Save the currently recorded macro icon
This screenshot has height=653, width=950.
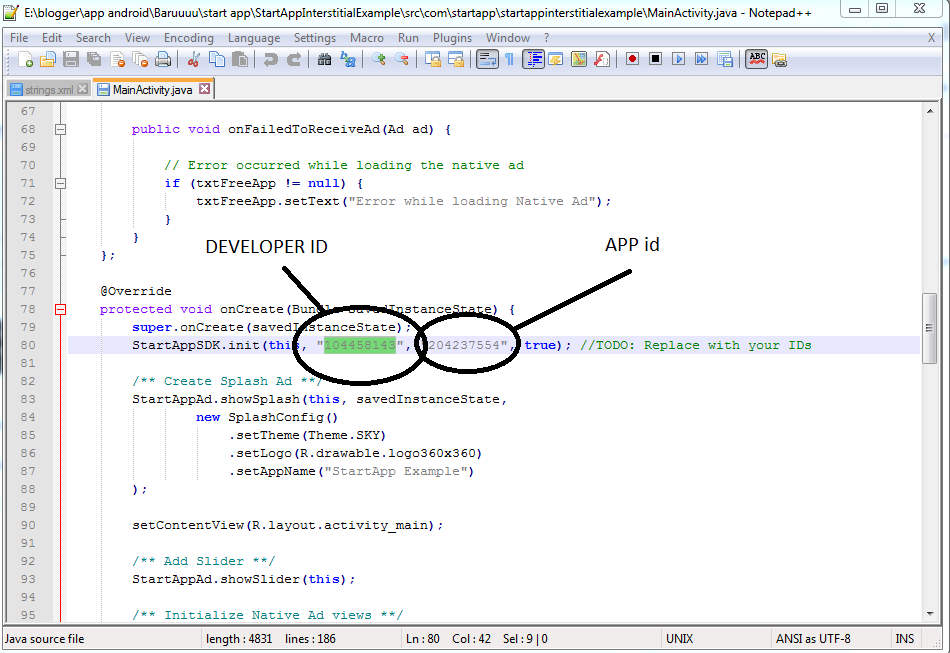click(x=725, y=59)
